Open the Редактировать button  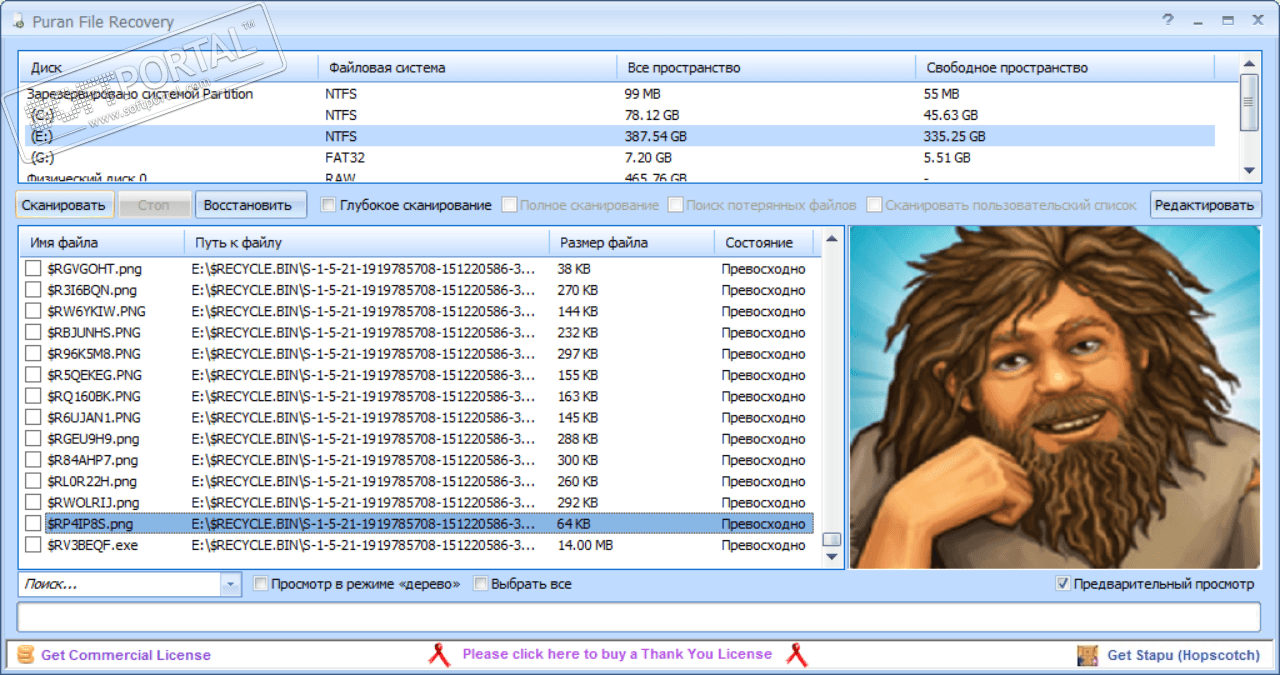point(1205,205)
